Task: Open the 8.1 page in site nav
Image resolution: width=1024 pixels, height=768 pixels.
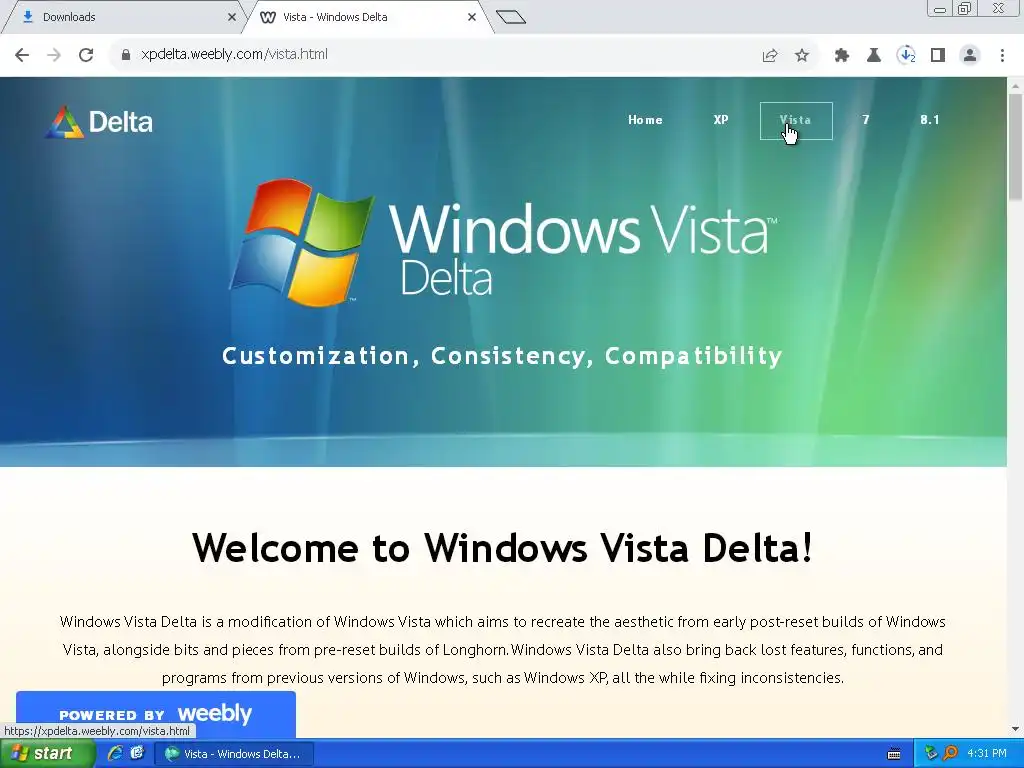Action: tap(929, 120)
